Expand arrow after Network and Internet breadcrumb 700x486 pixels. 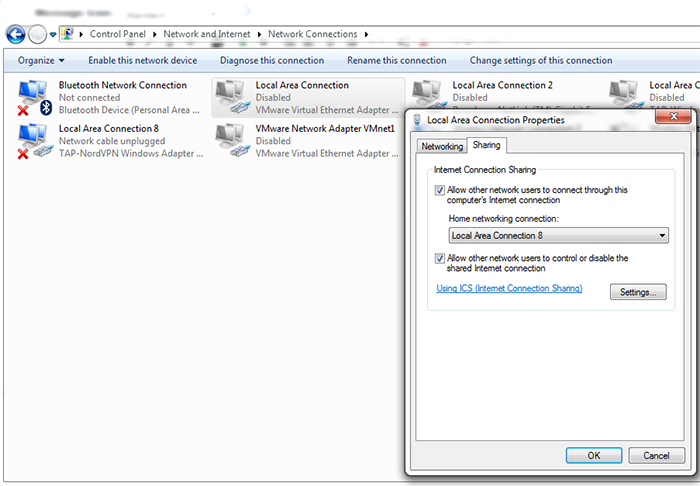(x=259, y=34)
